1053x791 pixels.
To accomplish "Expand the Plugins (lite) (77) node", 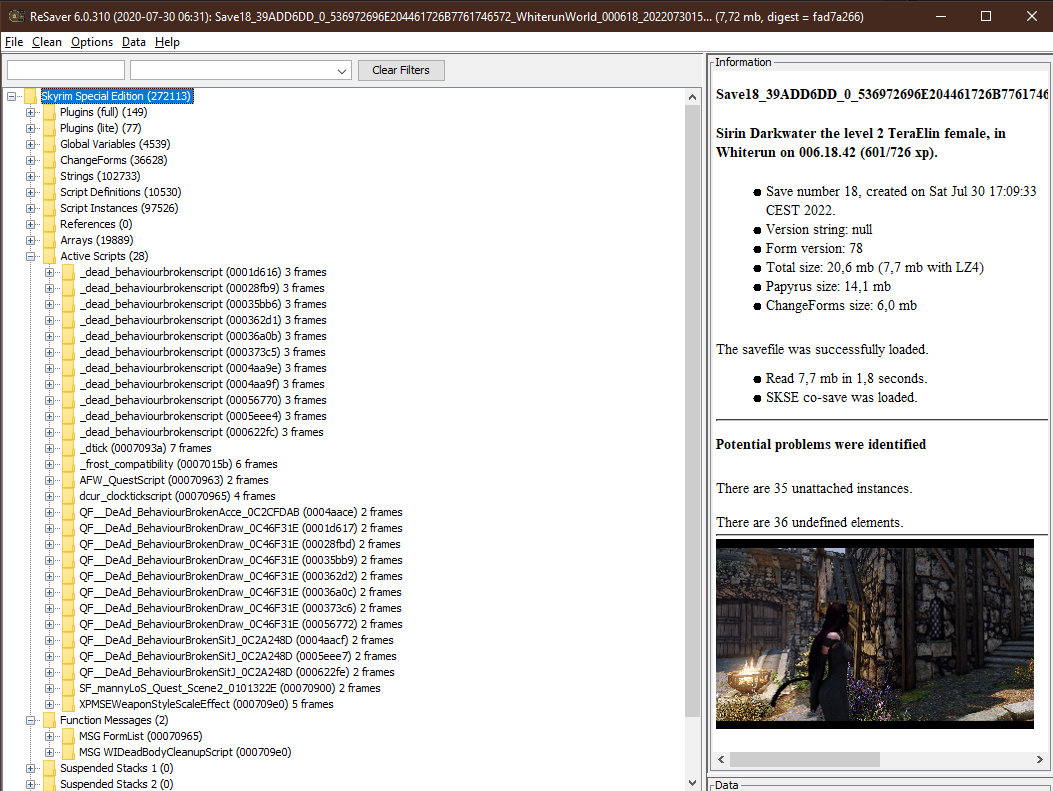I will pos(30,128).
